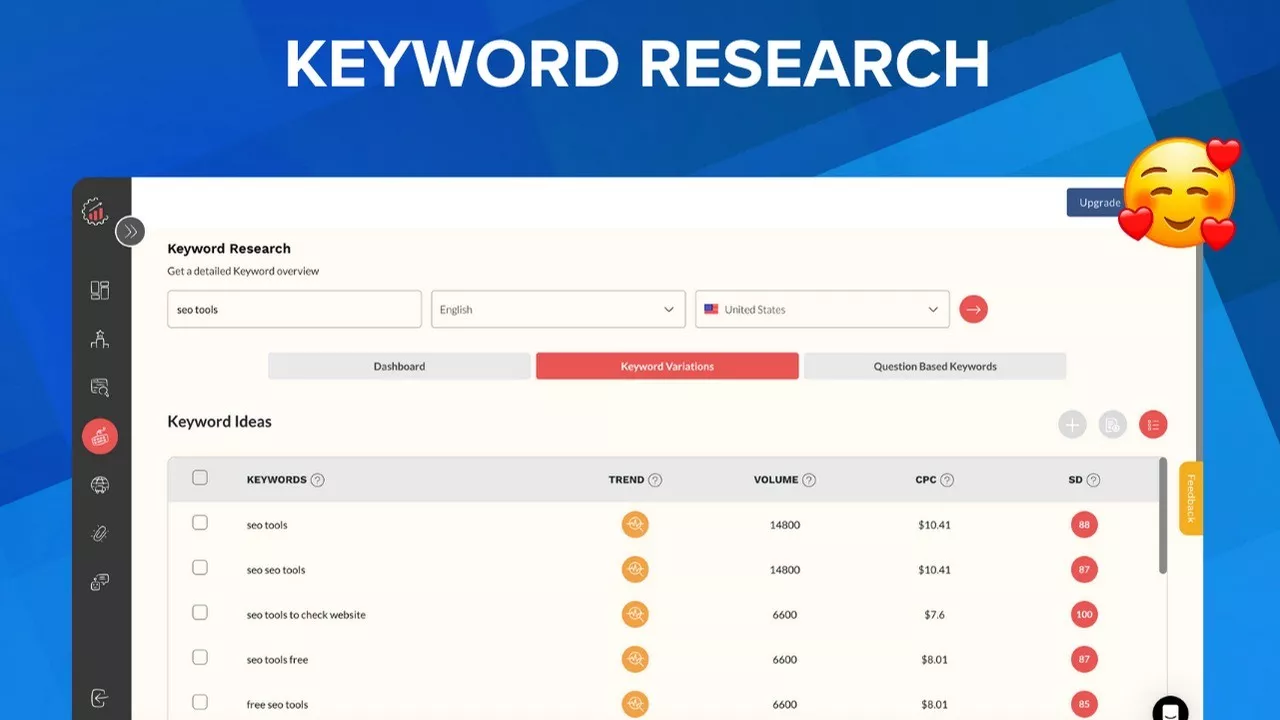This screenshot has width=1280, height=720.
Task: Expand the sidebar with double-chevron icon
Action: [130, 232]
